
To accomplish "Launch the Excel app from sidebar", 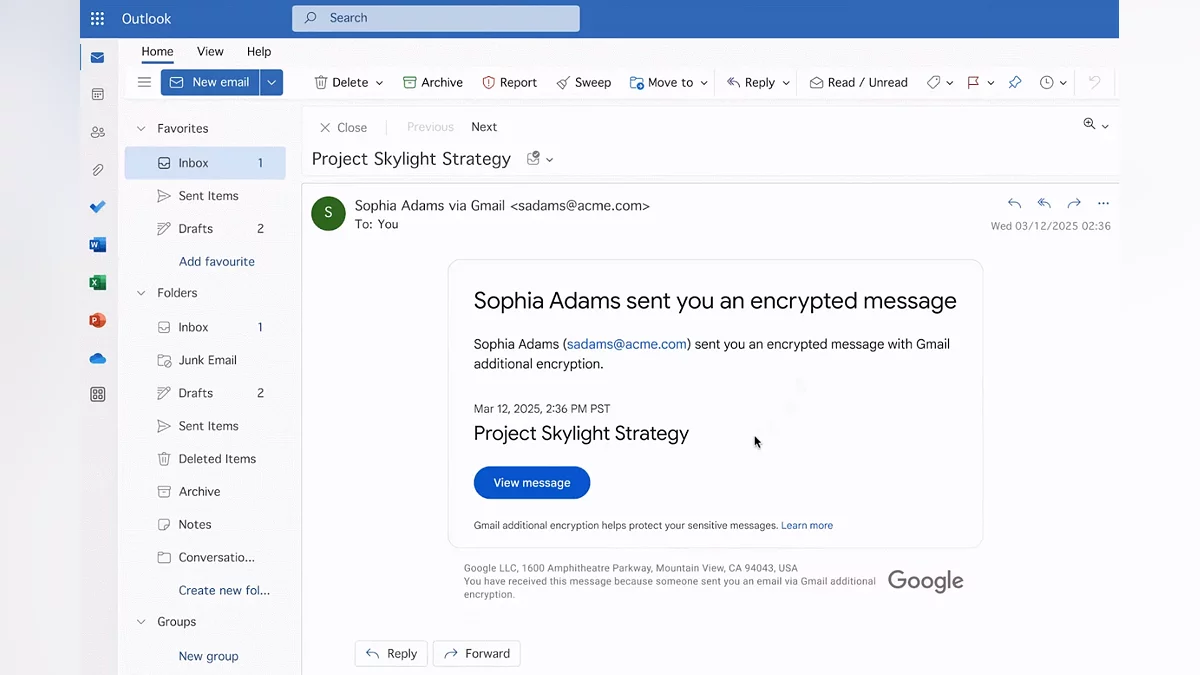I will 97,283.
